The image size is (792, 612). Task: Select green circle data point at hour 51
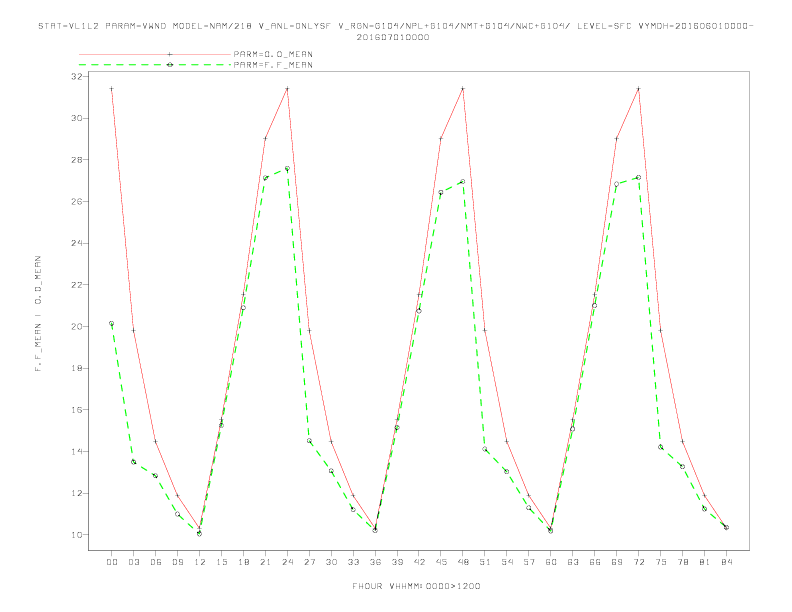(485, 449)
